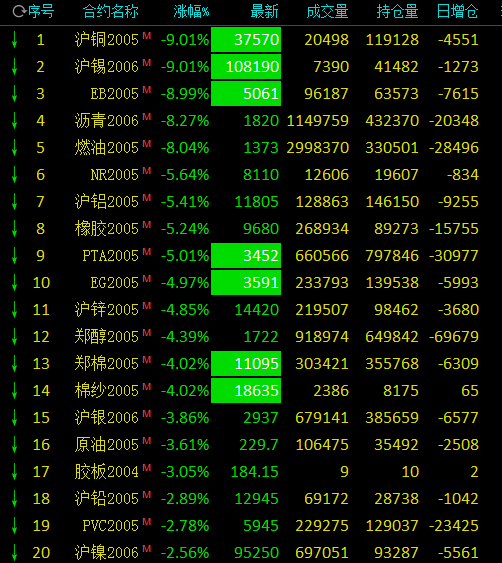Click the red M marker next to 沪铝2005
This screenshot has width=502, height=563.
[147, 197]
